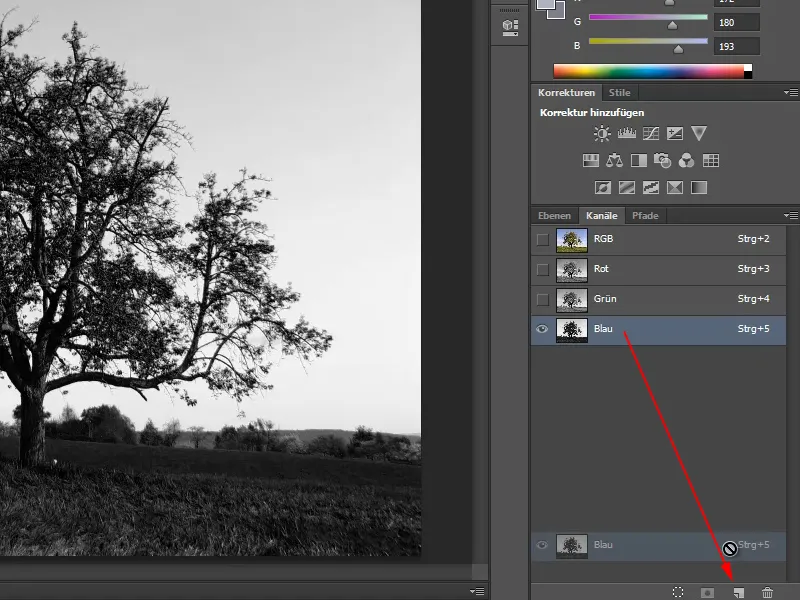Add an Invert adjustment
Viewport: 800px width, 600px height.
point(603,188)
